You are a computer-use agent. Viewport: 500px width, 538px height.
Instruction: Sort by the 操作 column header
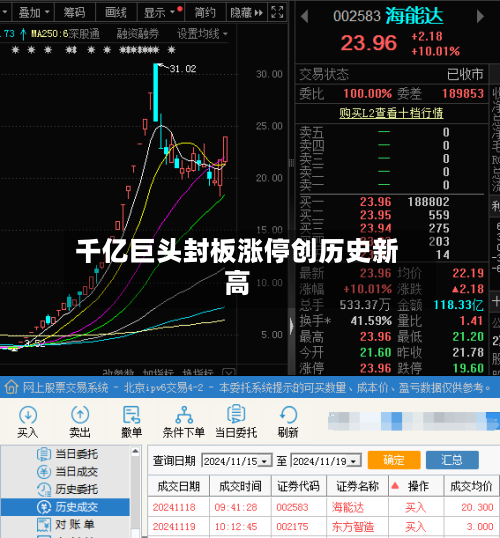[x=416, y=486]
